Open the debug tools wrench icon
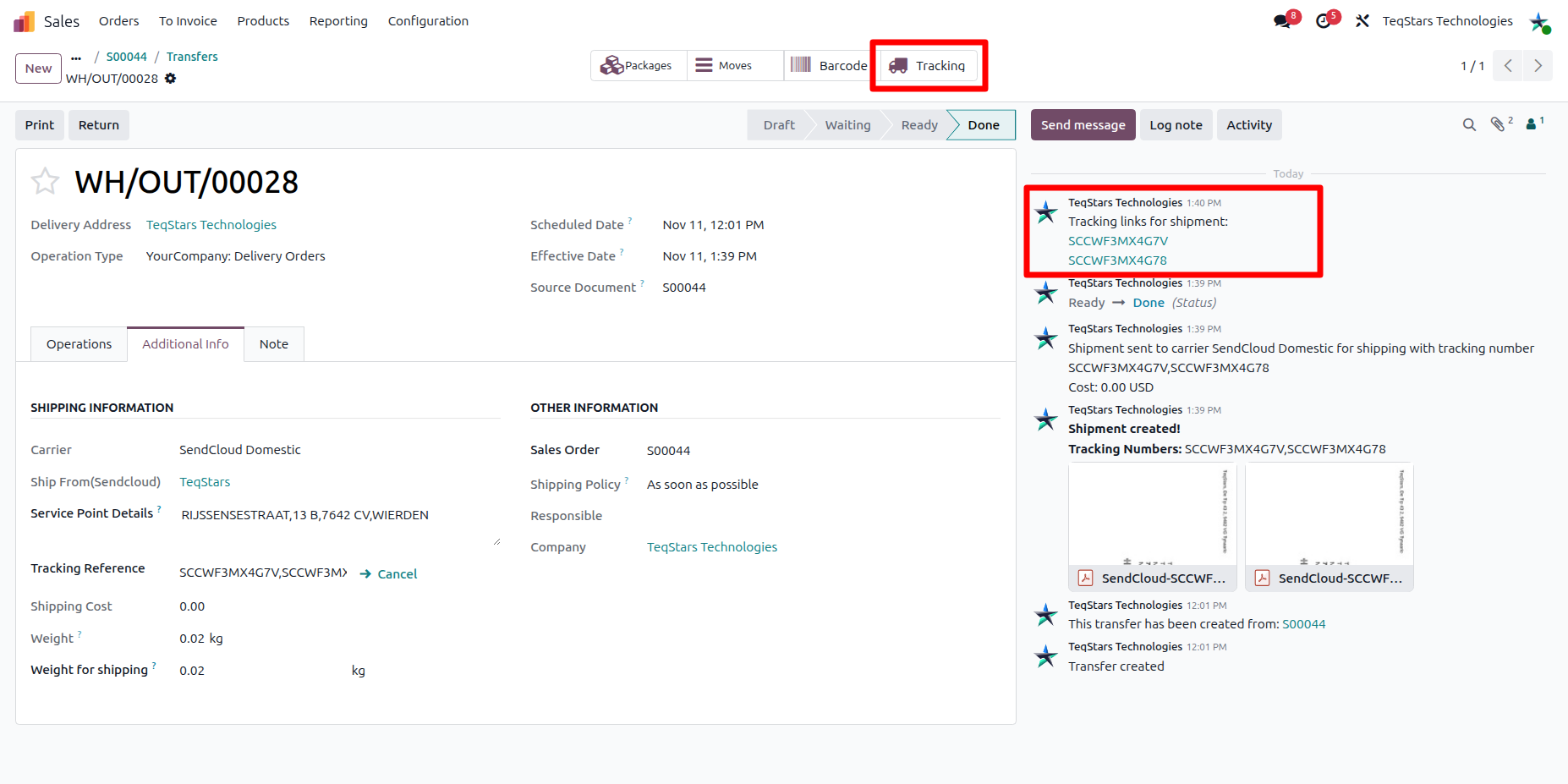The height and width of the screenshot is (784, 1568). 1362,21
